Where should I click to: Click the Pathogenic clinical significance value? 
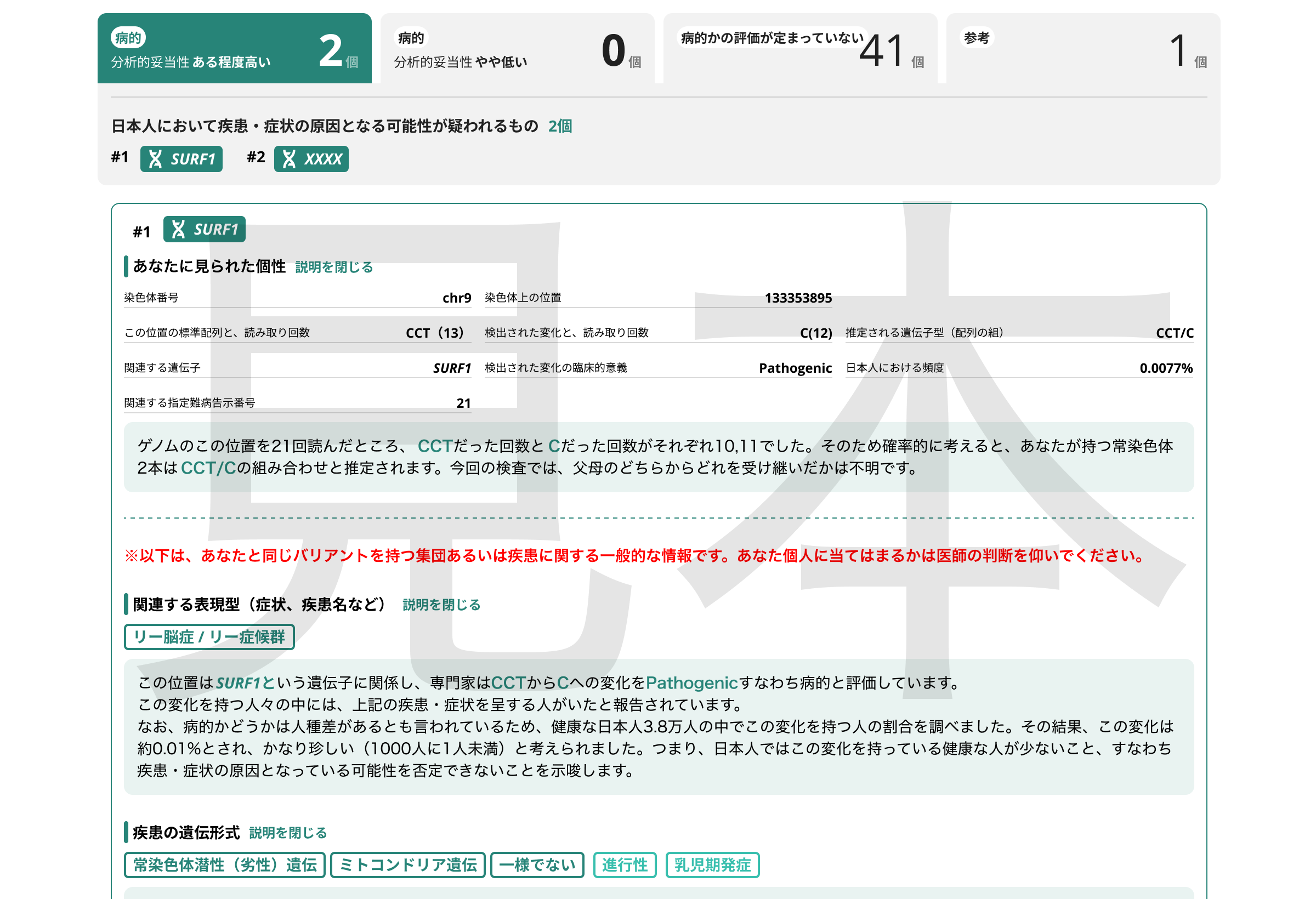pos(795,368)
